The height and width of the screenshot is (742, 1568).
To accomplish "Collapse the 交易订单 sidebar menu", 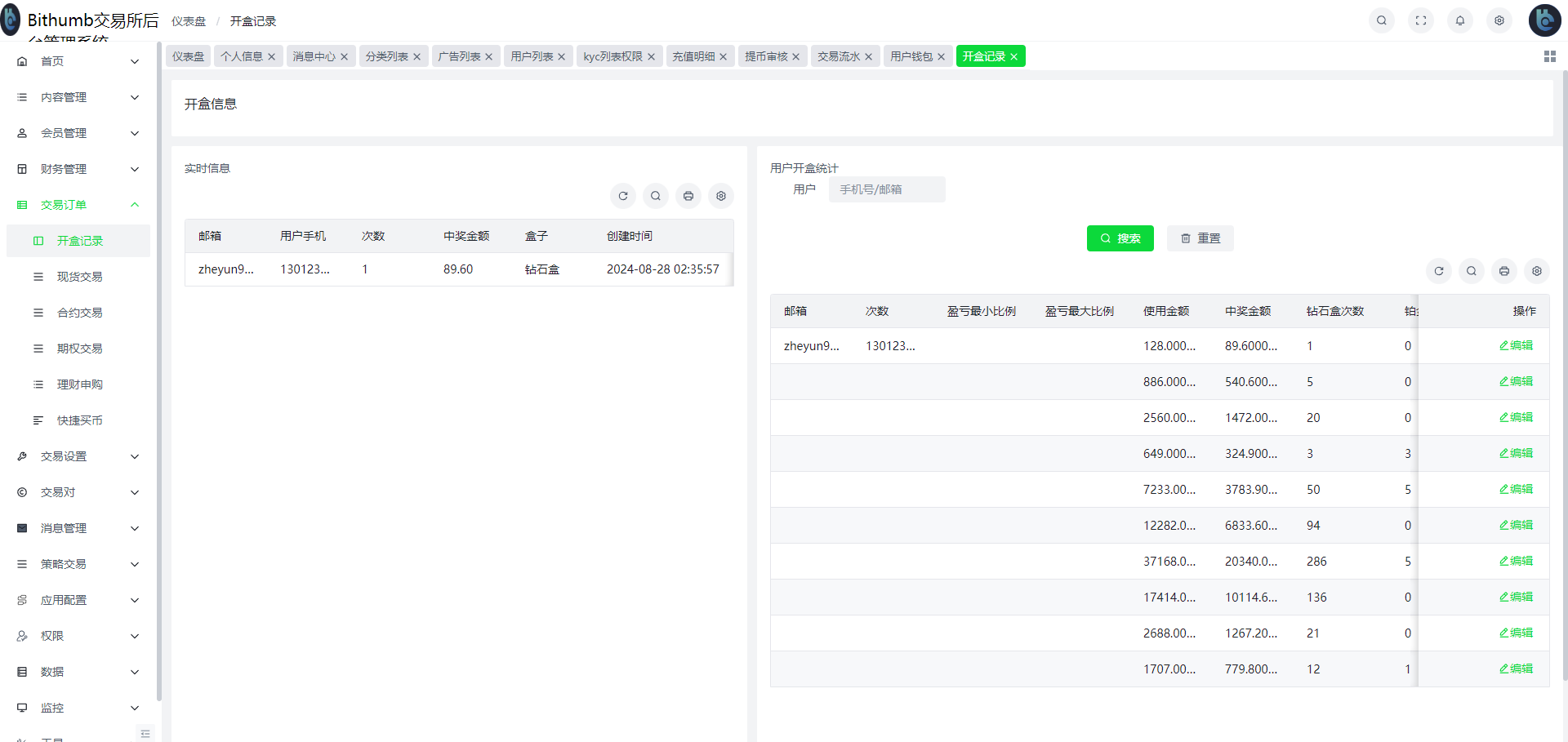I will pyautogui.click(x=78, y=205).
